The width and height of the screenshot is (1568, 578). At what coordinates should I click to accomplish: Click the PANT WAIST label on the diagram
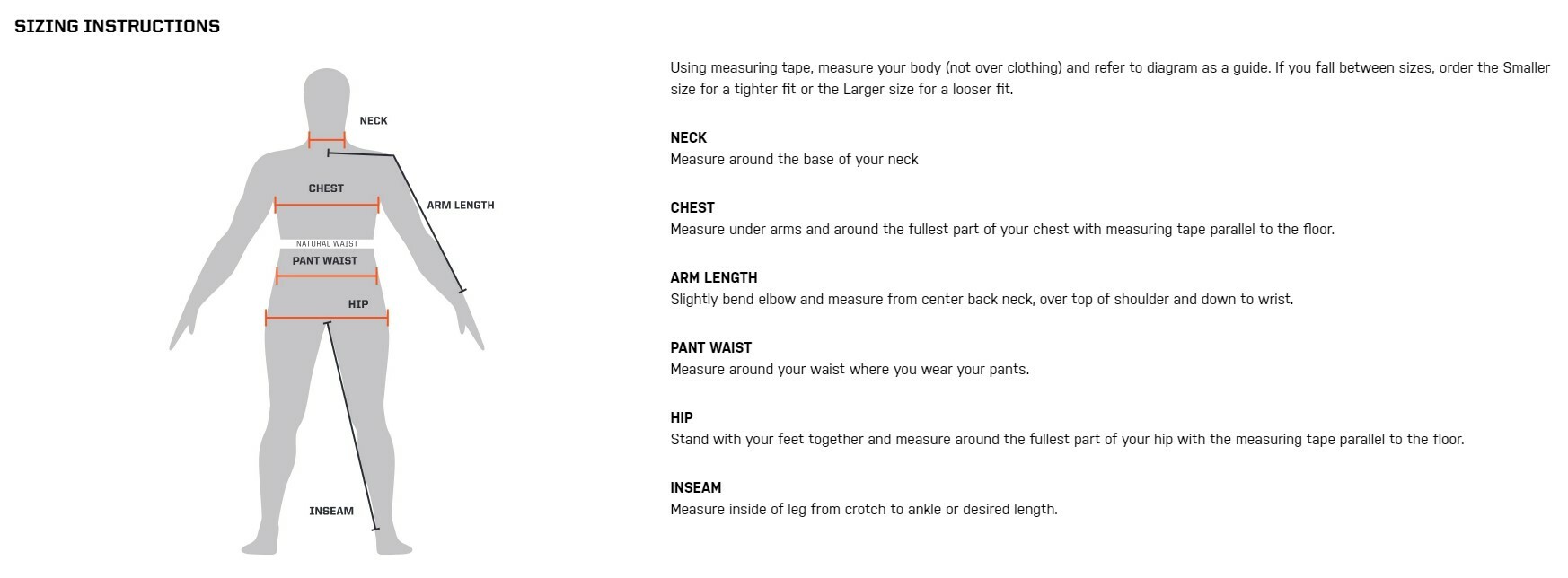(x=325, y=260)
